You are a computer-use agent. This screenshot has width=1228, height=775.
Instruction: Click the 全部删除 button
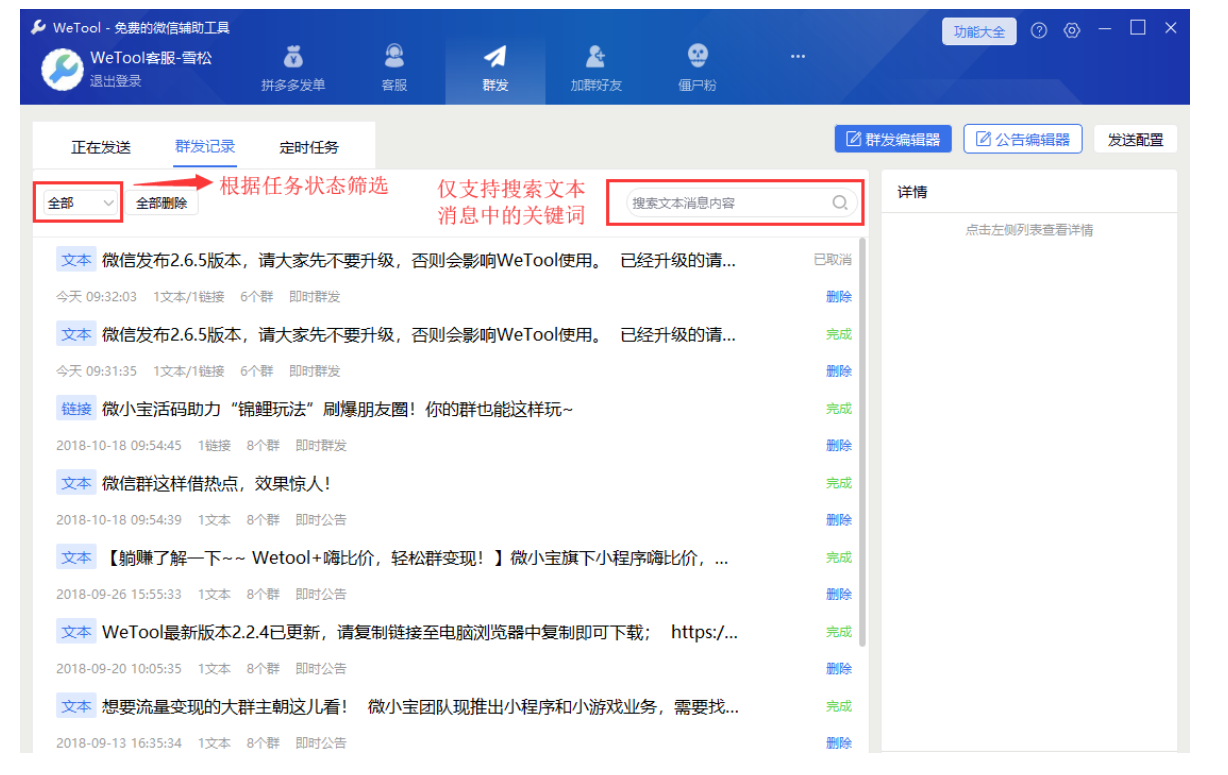click(162, 203)
